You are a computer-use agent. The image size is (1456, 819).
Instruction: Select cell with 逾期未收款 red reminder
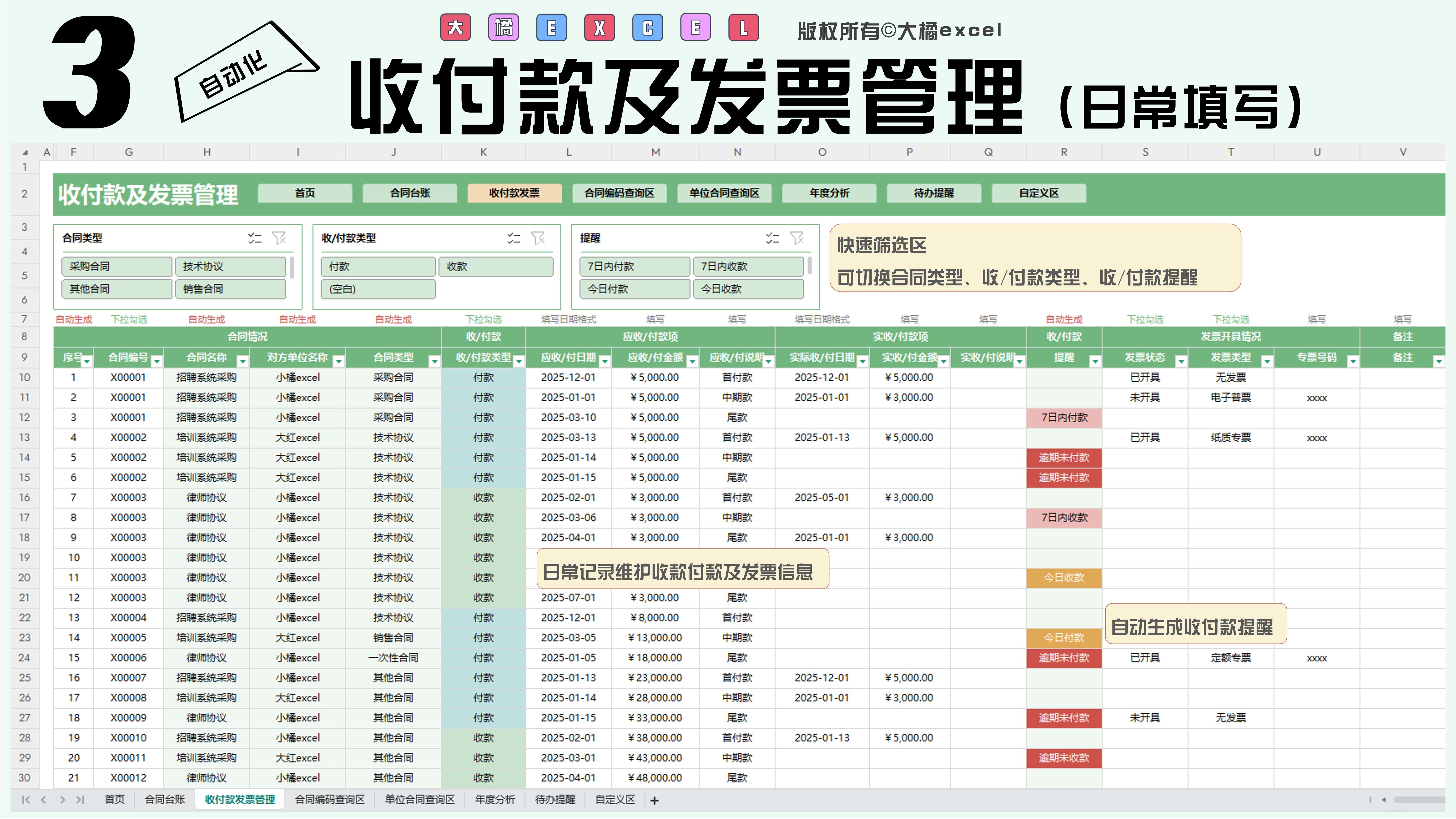point(1064,758)
